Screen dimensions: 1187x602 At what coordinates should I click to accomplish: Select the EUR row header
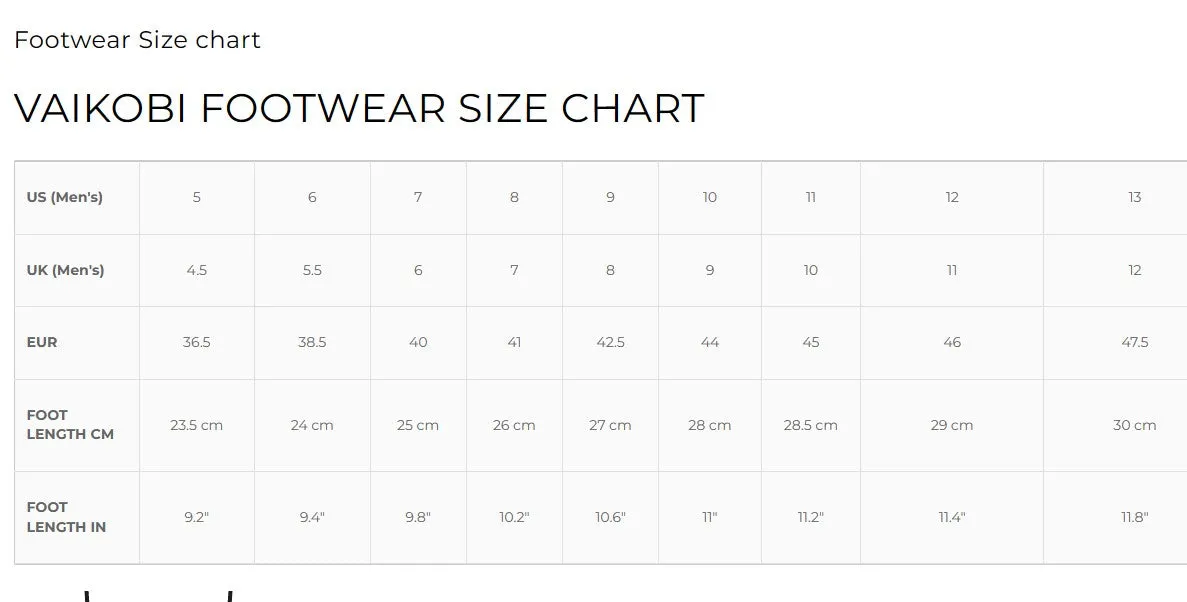coord(77,342)
